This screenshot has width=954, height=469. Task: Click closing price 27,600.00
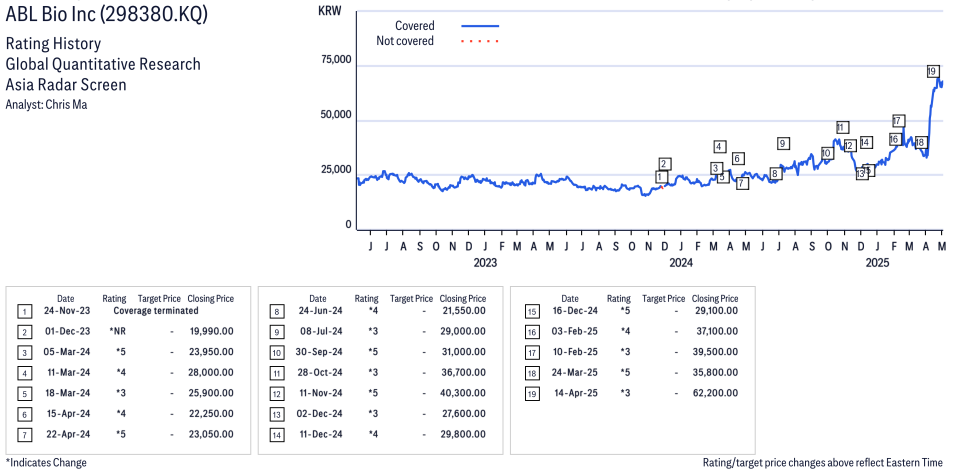(x=462, y=414)
